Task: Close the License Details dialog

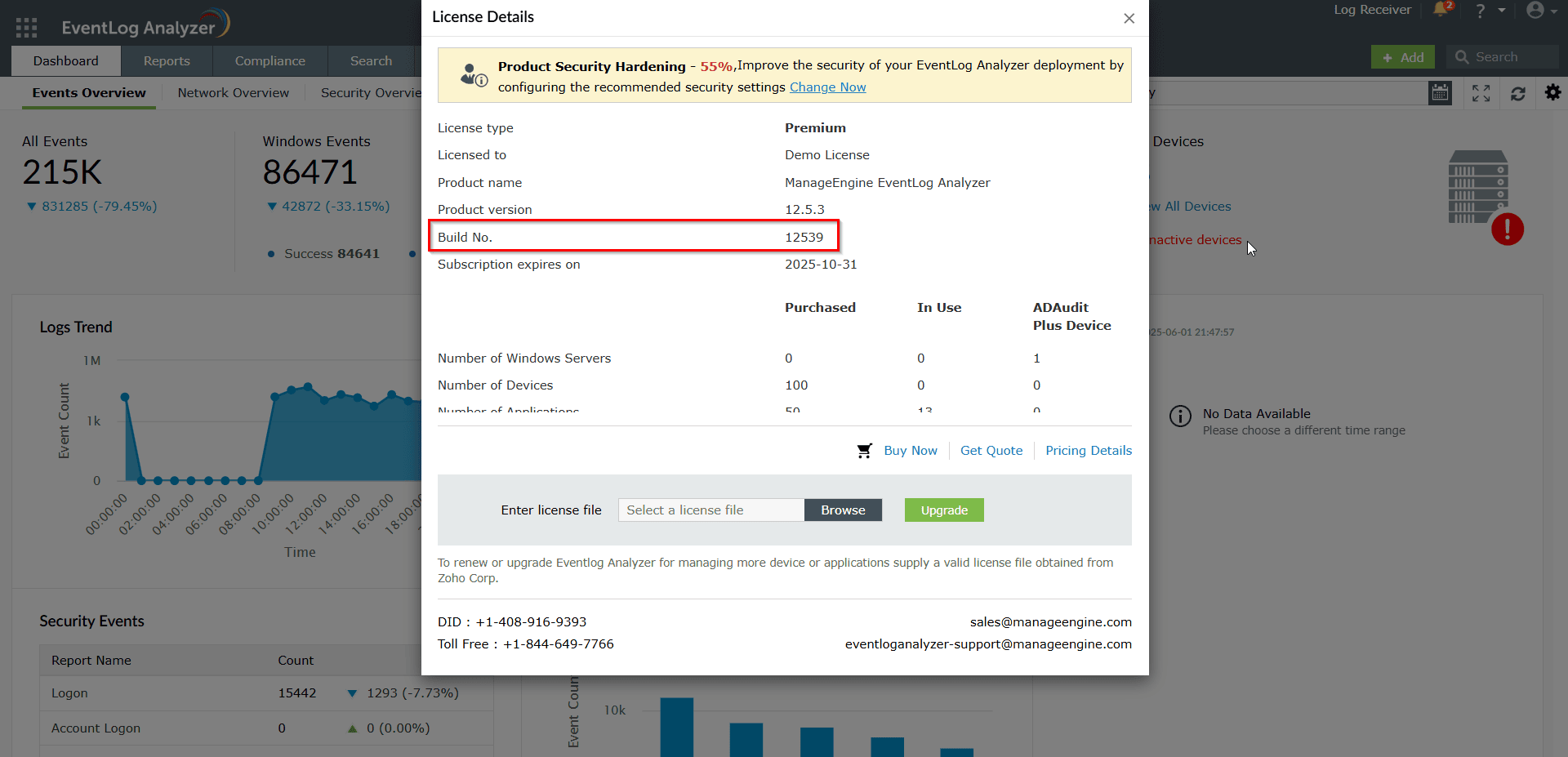Action: point(1129,18)
